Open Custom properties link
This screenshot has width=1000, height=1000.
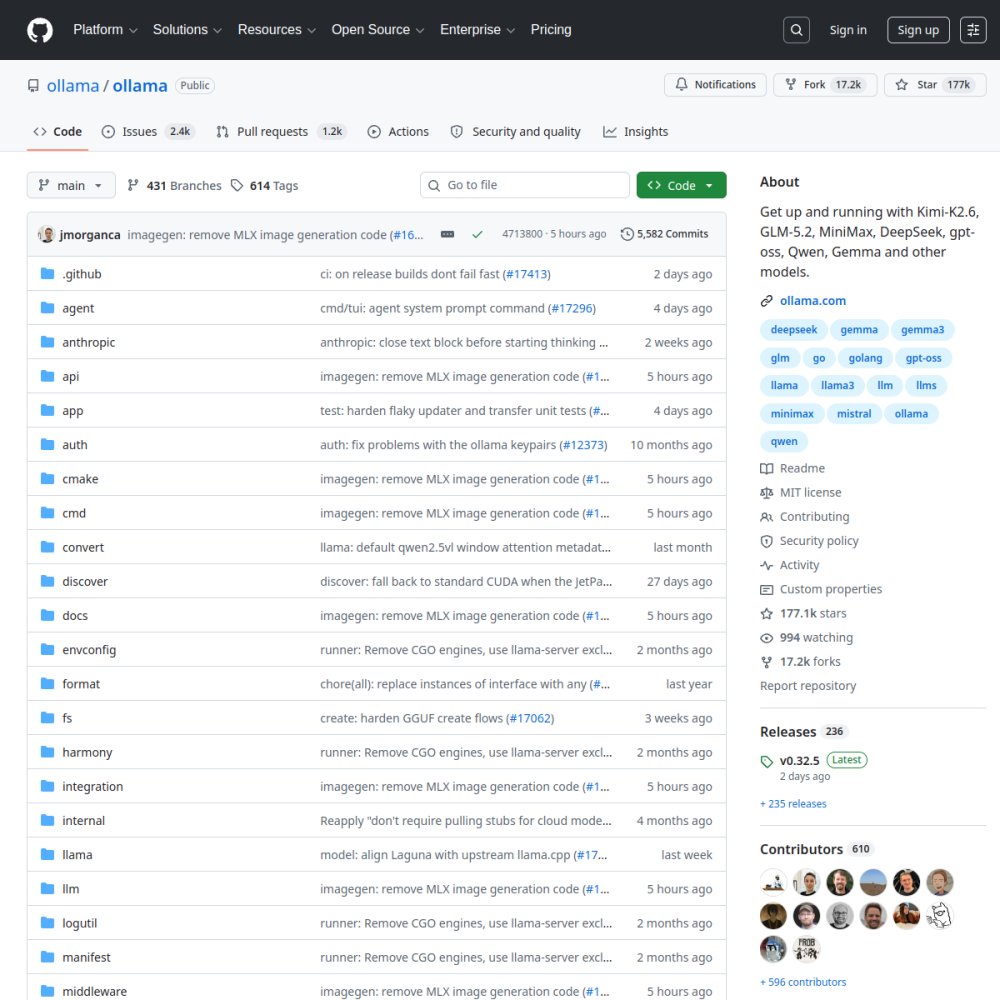coord(821,590)
